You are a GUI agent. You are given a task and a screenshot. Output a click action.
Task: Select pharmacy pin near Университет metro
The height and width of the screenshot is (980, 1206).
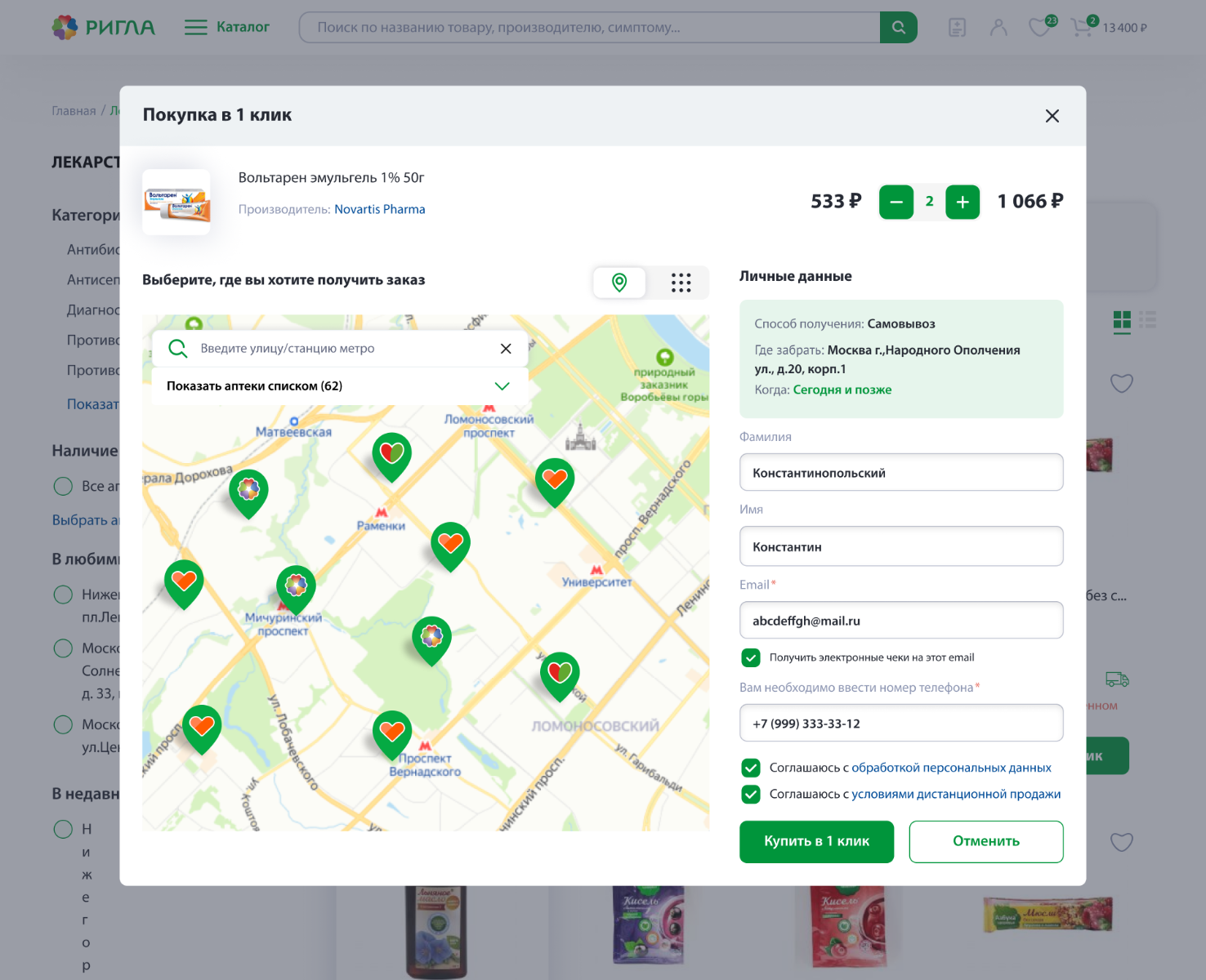click(555, 480)
